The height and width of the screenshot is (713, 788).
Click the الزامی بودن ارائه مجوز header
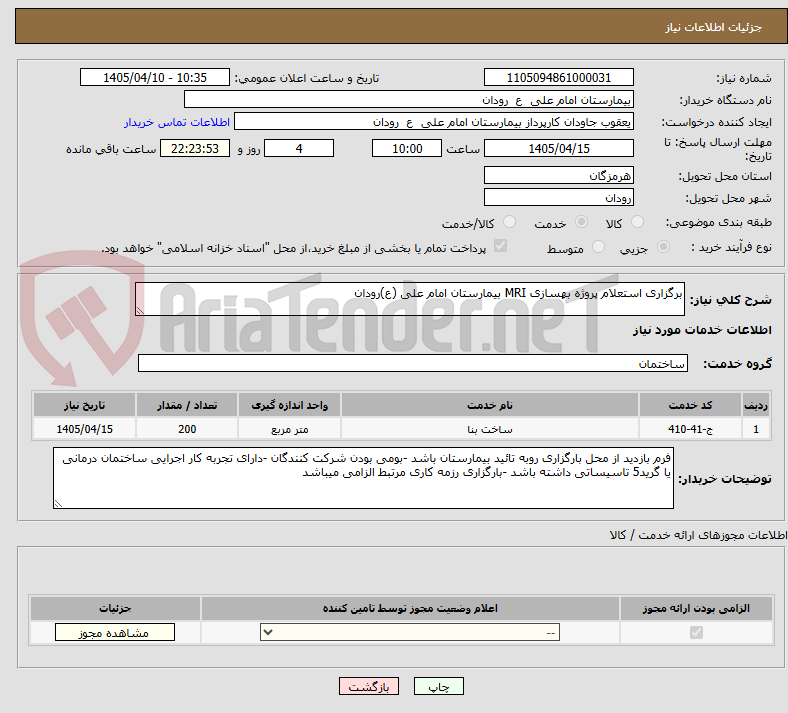pyautogui.click(x=696, y=608)
